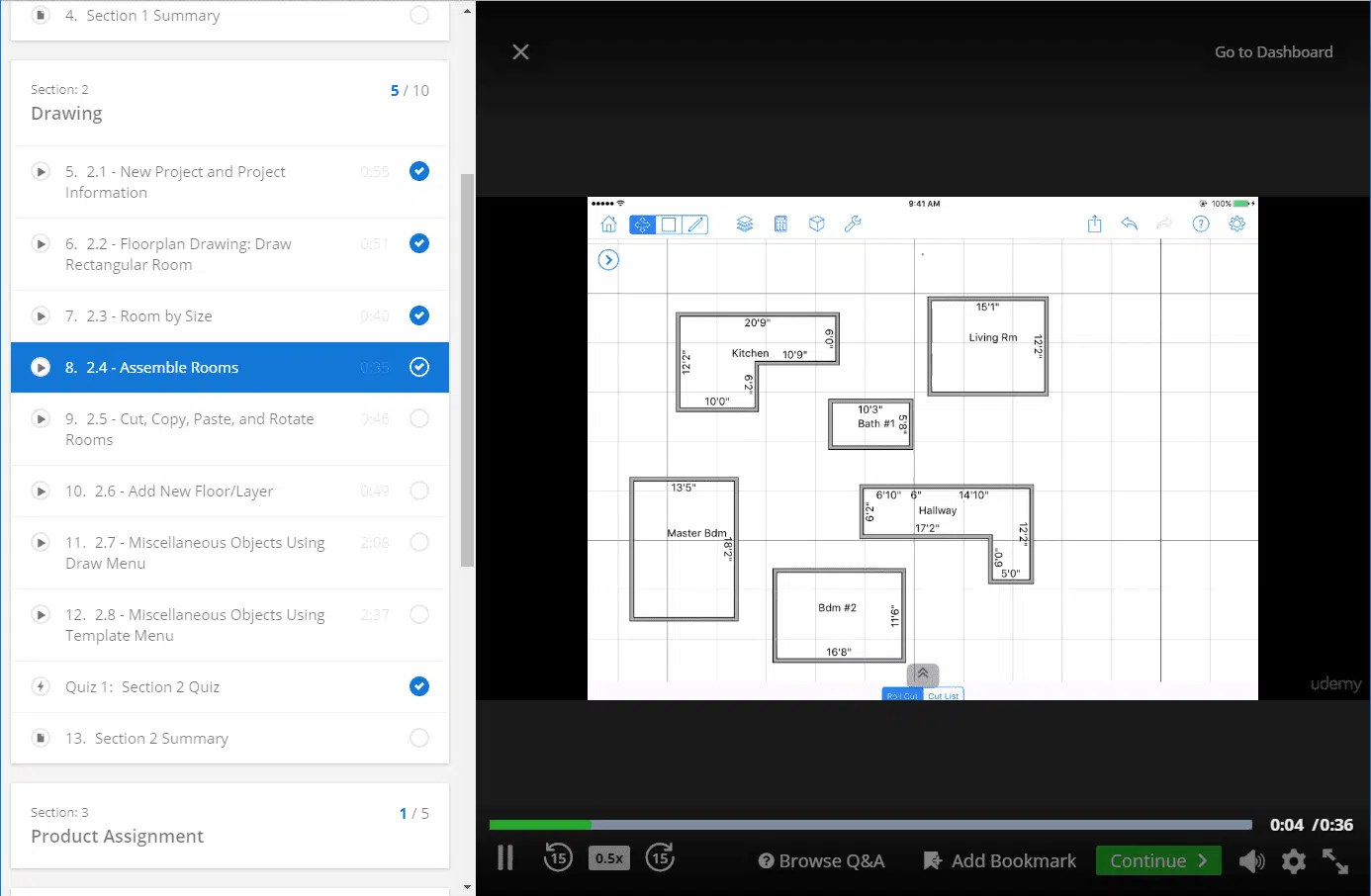Open video settings gear
Viewport: 1371px width, 896px height.
point(1294,861)
